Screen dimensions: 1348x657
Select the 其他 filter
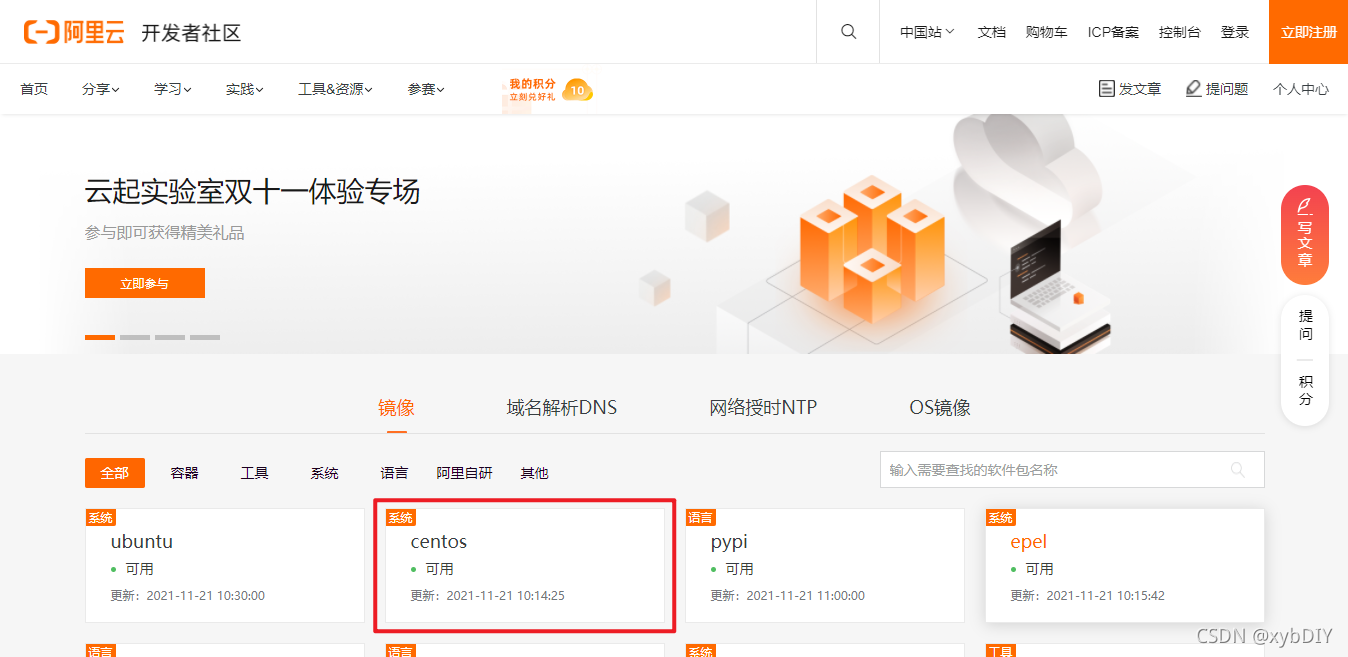535,473
